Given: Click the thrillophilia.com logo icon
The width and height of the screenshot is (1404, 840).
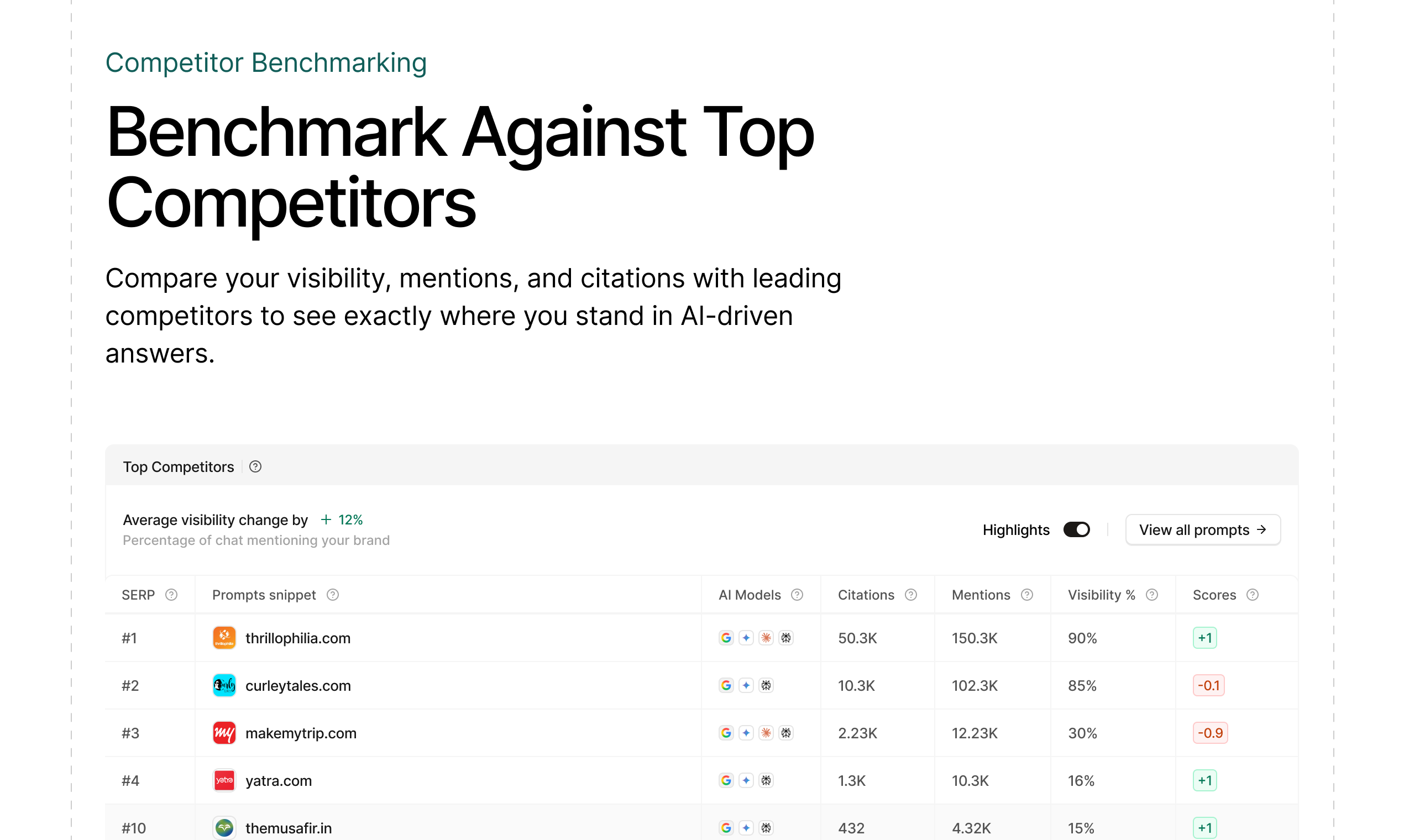Looking at the screenshot, I should click(x=224, y=638).
